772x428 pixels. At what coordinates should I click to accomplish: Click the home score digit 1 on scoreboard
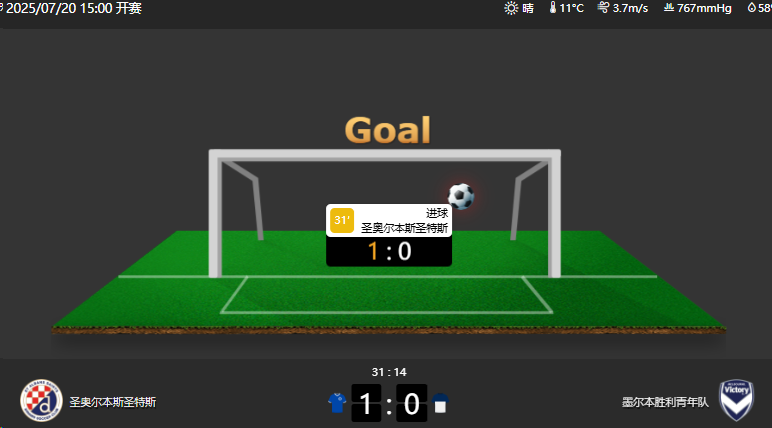pyautogui.click(x=366, y=403)
